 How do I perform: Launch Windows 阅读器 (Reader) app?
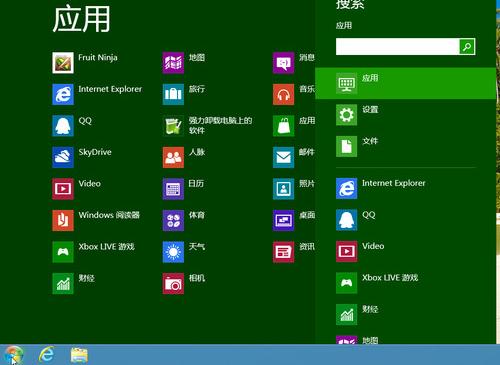[96, 220]
